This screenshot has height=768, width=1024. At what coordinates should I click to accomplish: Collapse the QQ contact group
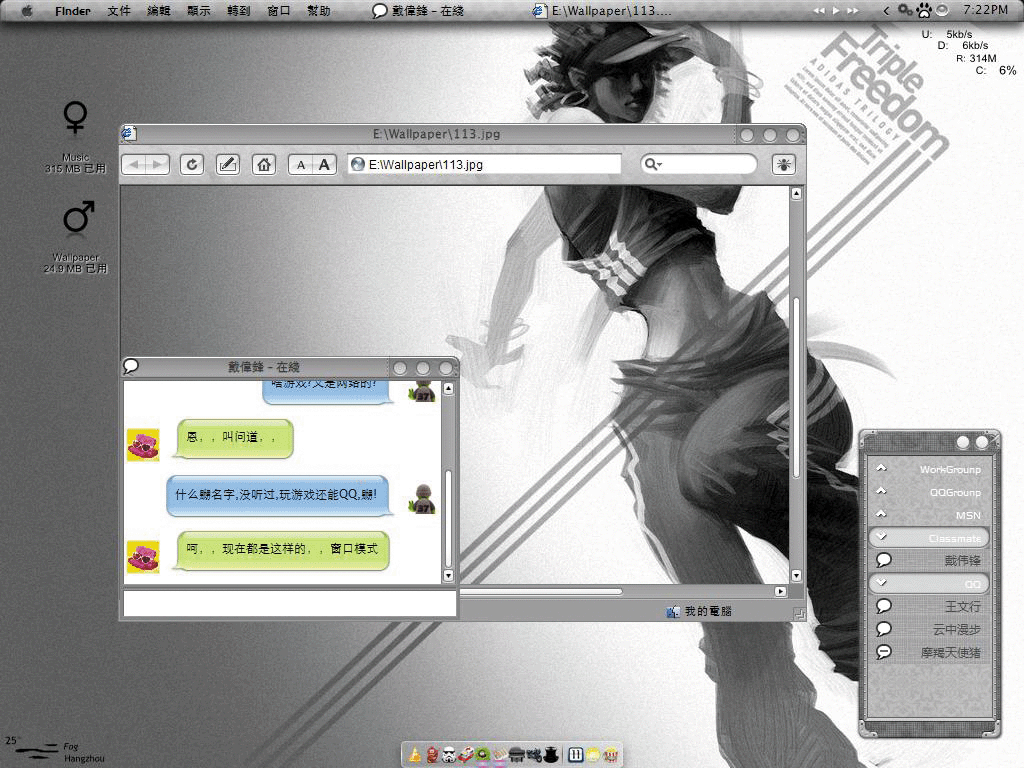929,583
